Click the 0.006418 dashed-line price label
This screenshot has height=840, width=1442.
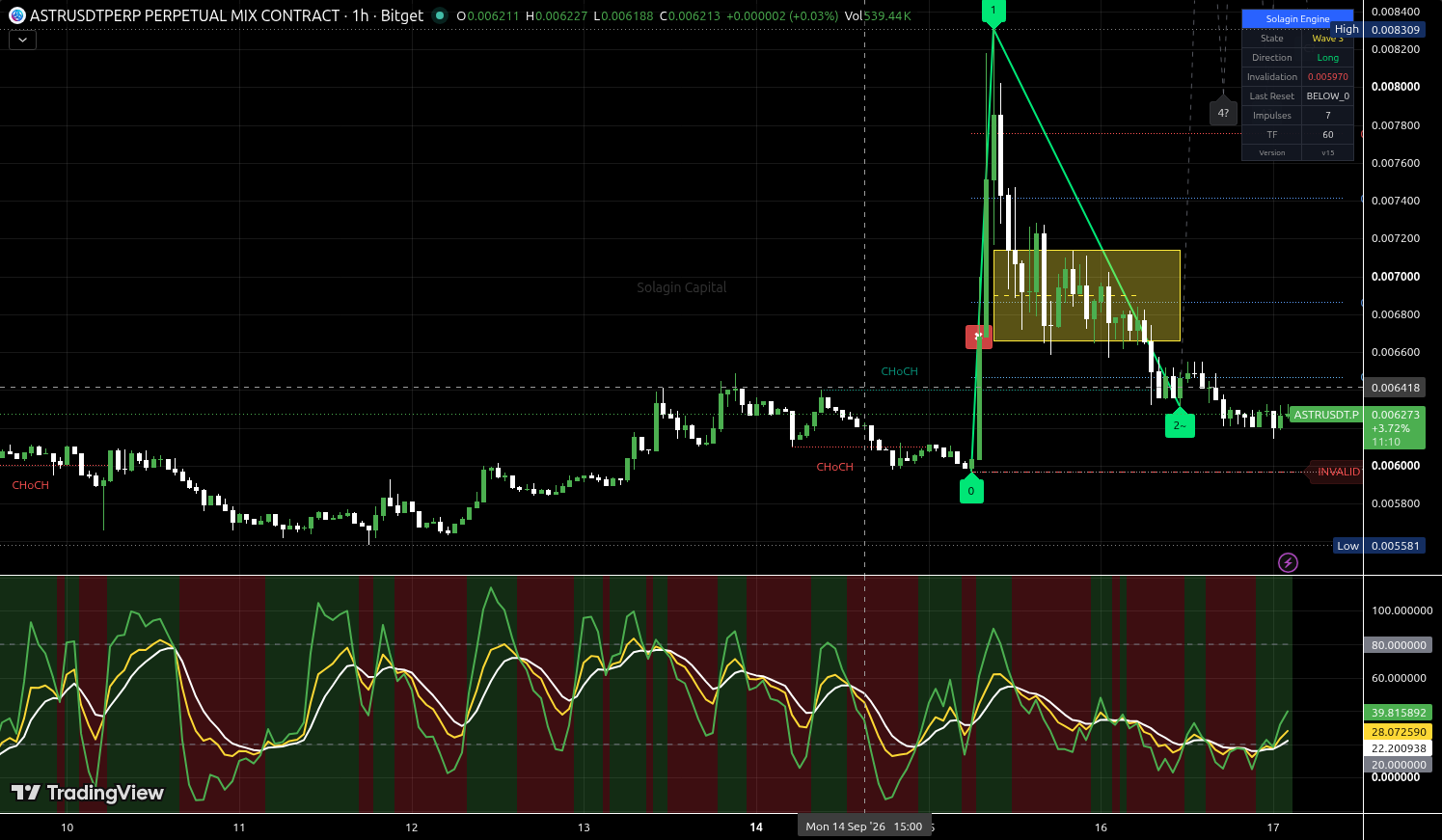click(x=1396, y=388)
